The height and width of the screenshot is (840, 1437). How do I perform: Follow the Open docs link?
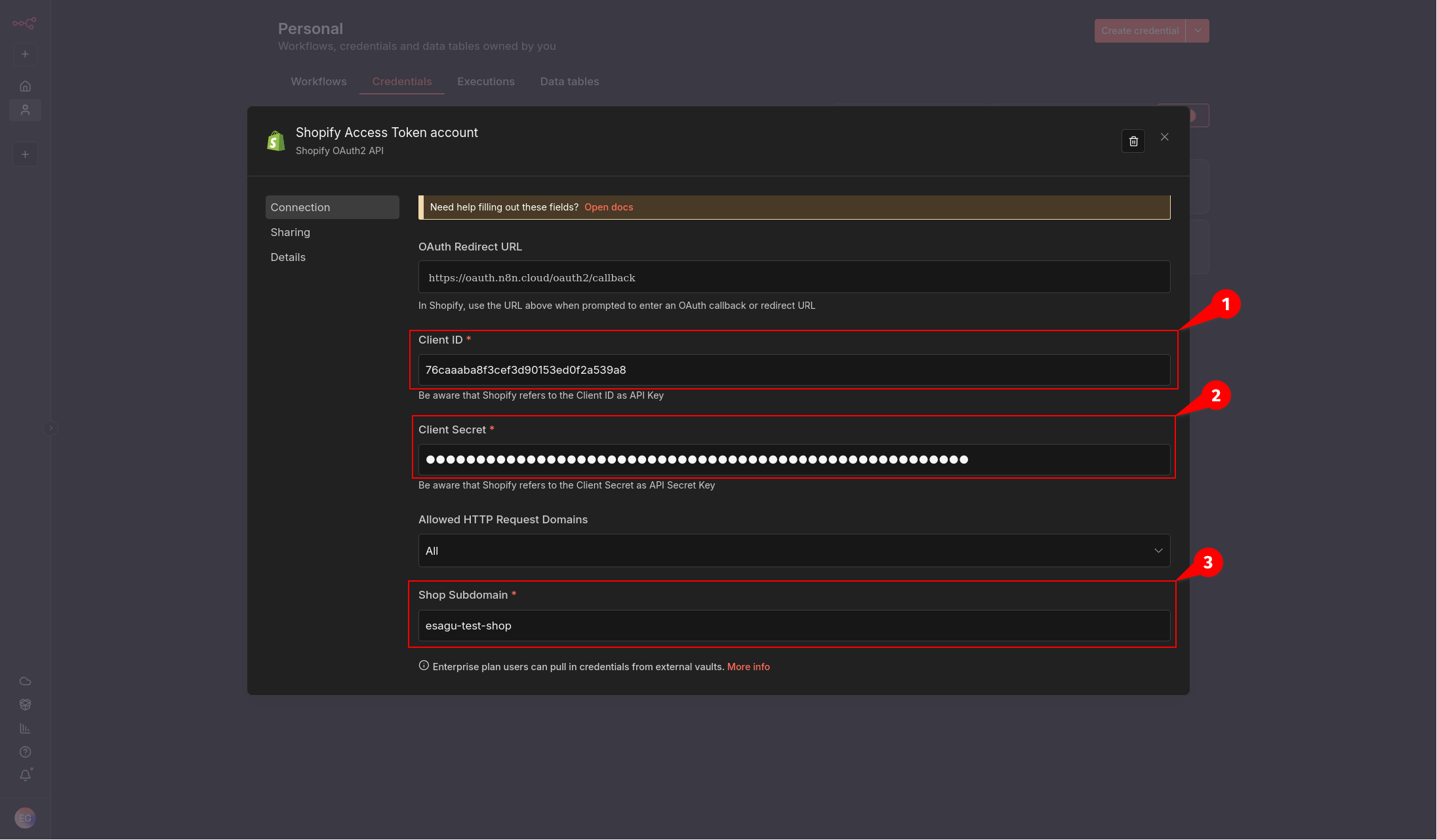tap(609, 207)
